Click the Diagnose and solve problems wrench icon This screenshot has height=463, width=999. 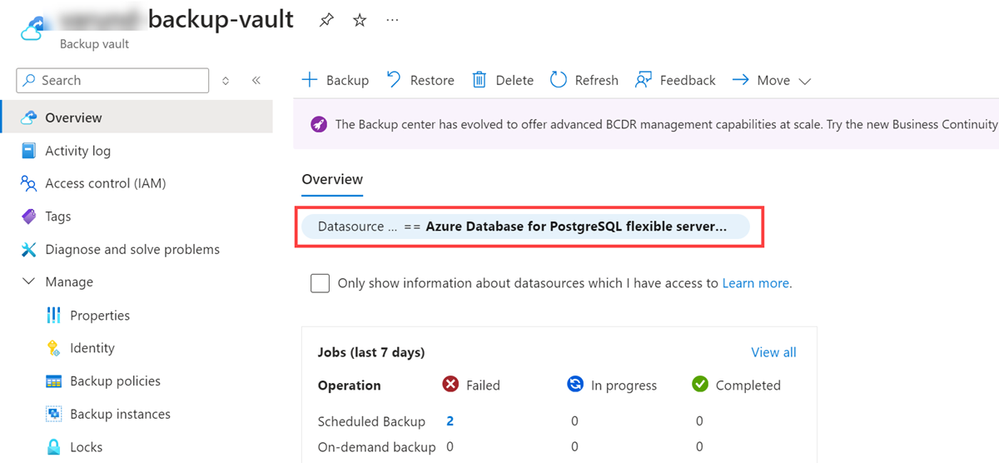(x=29, y=250)
